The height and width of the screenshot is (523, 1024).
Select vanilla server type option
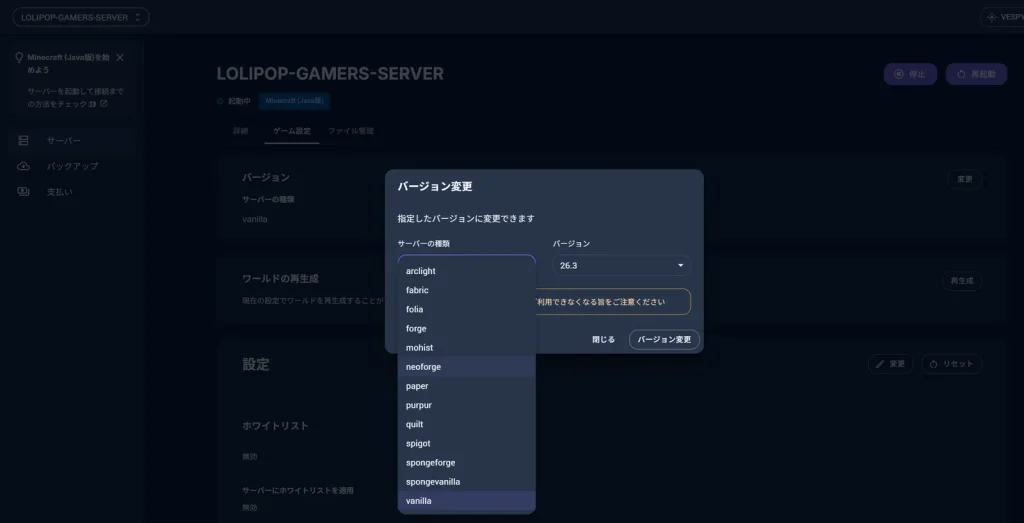coord(466,501)
